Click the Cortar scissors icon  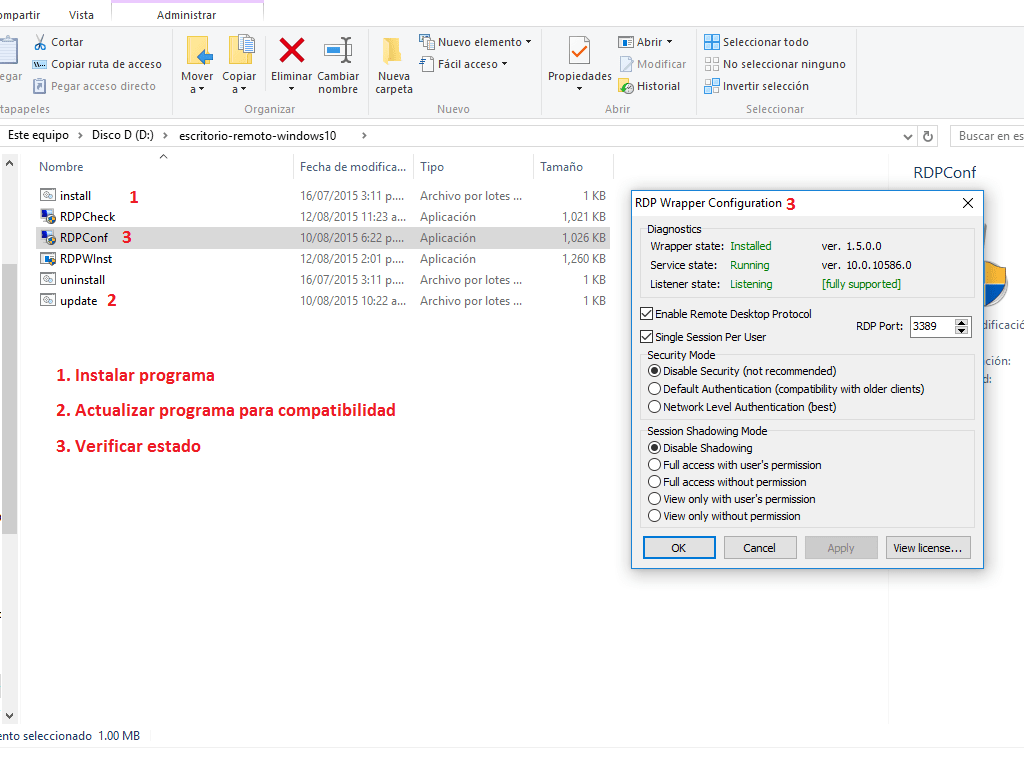[41, 42]
